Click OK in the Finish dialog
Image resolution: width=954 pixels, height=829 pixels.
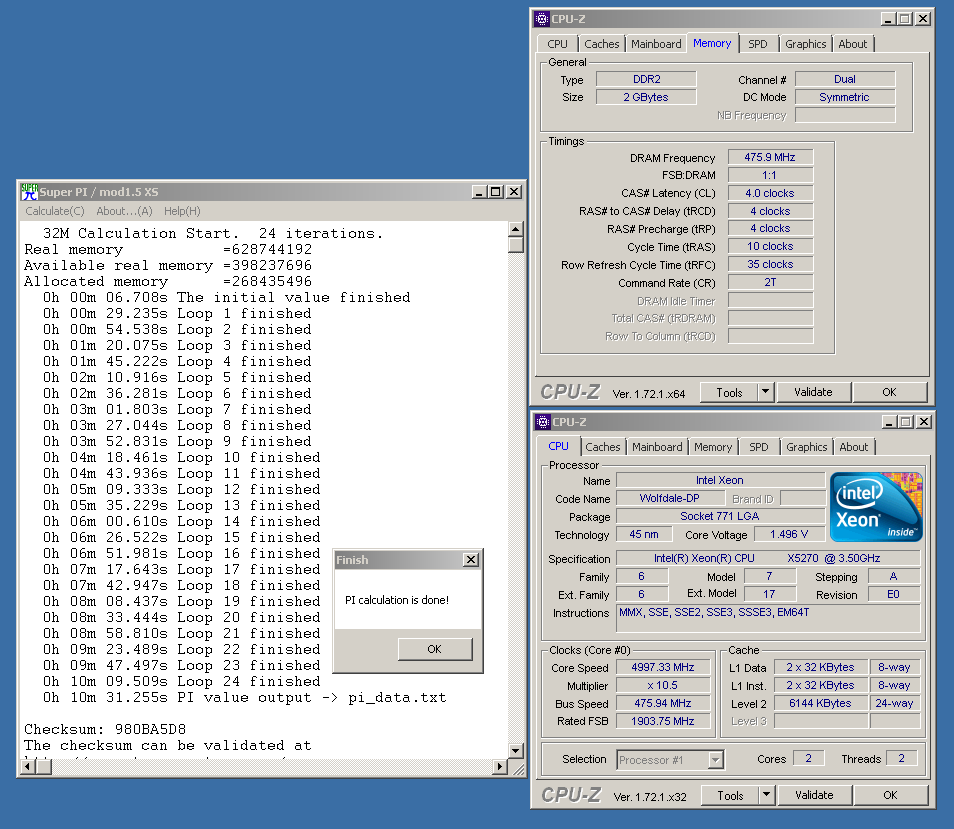click(x=434, y=649)
